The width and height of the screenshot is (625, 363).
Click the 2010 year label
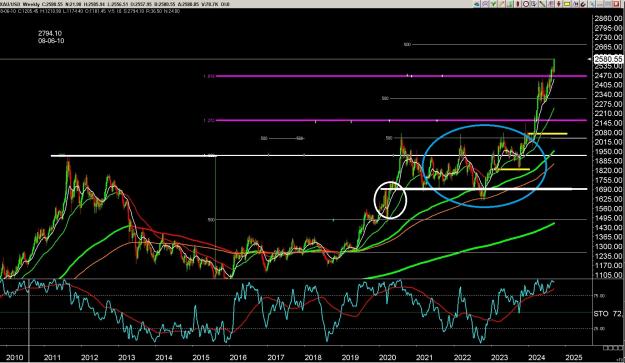15,357
